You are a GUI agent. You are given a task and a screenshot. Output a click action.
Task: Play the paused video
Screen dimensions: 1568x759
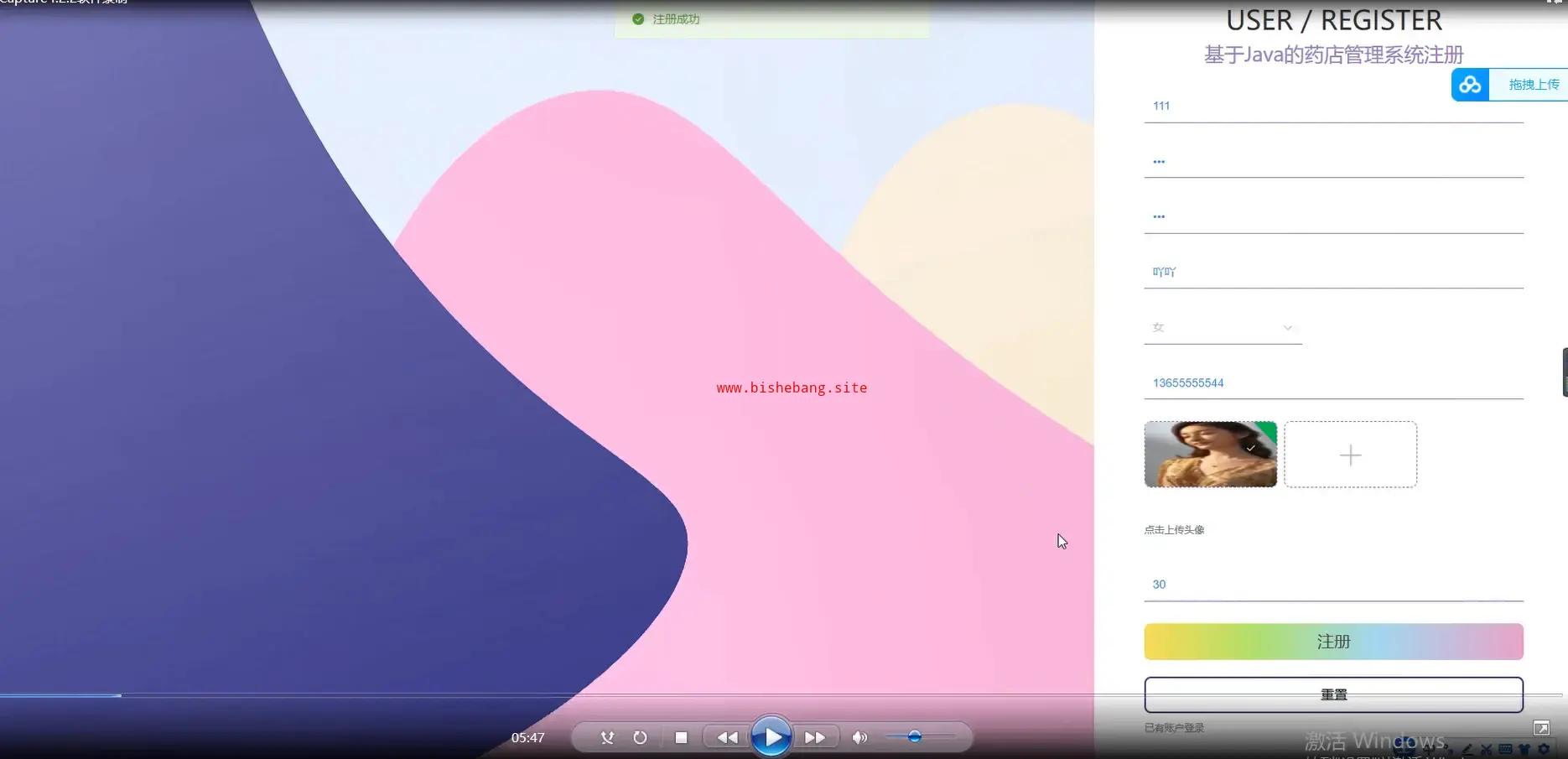coord(771,737)
